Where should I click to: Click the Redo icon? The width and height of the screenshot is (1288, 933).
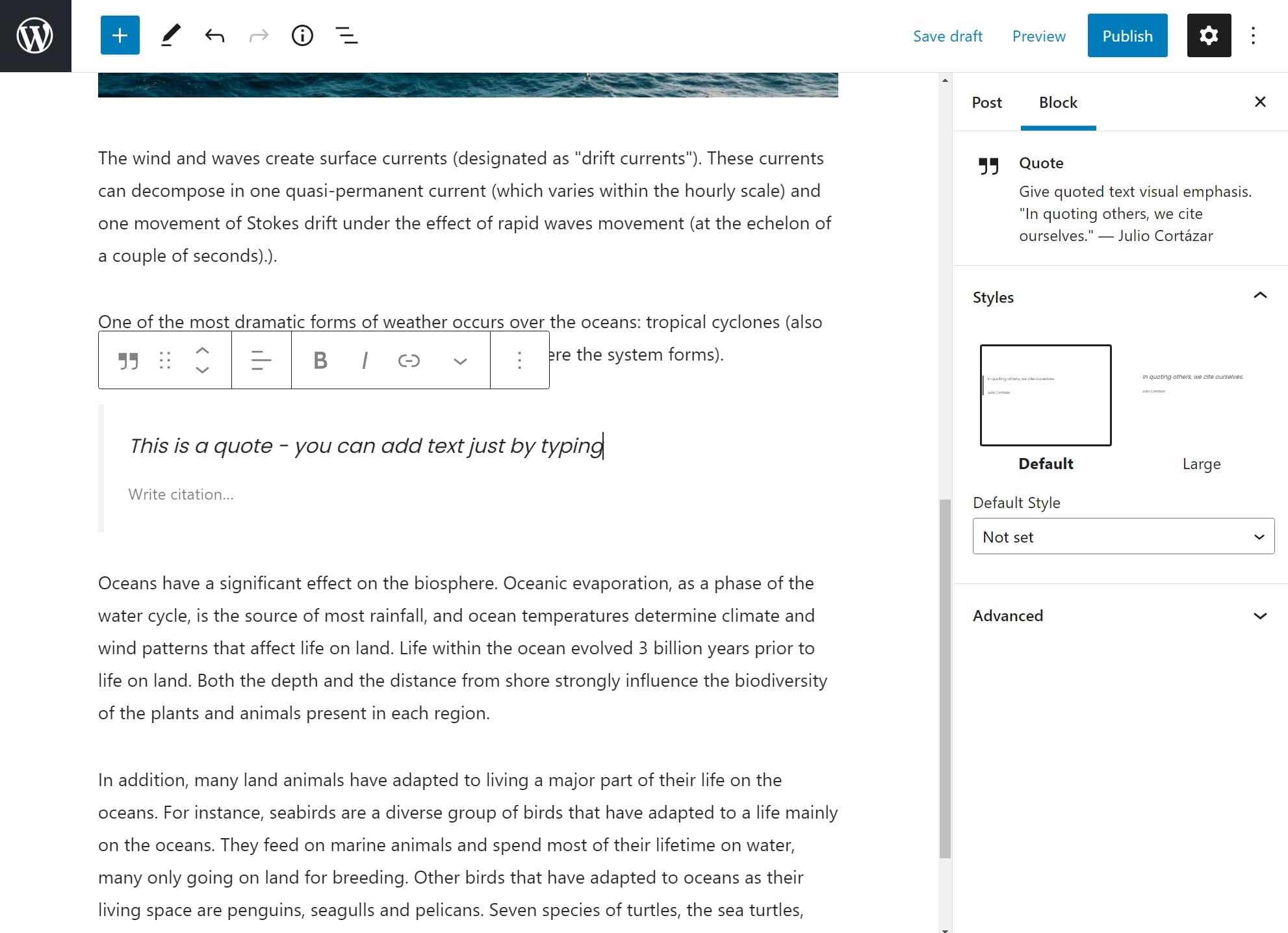[258, 35]
